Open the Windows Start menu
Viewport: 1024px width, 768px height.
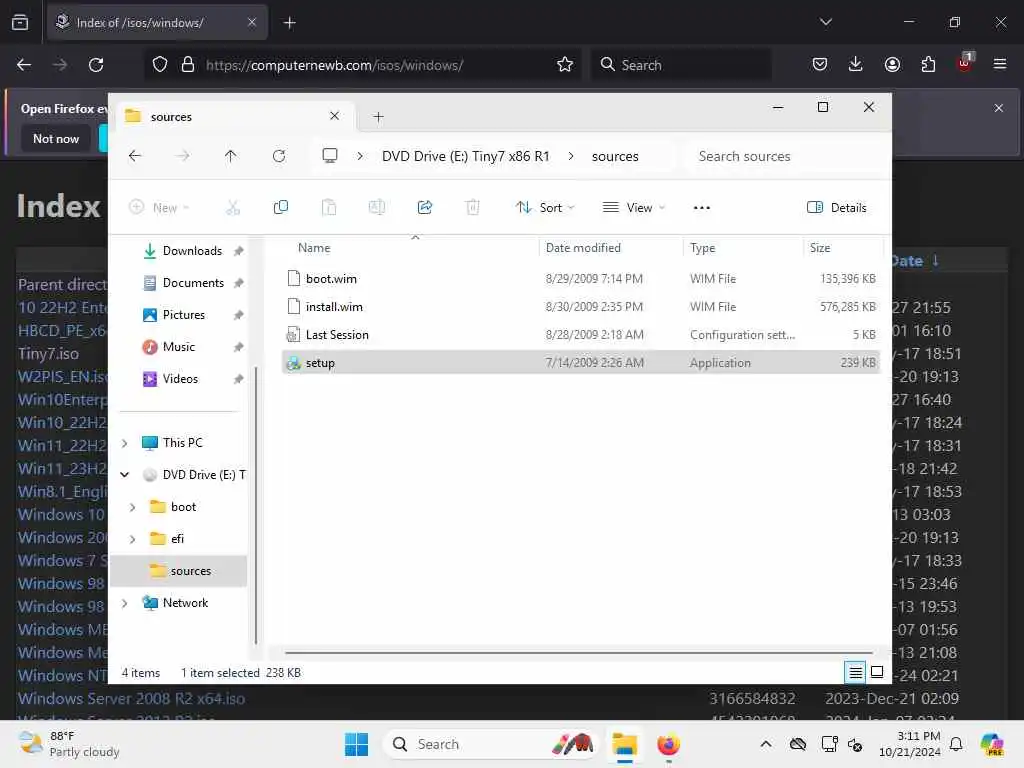coord(357,744)
